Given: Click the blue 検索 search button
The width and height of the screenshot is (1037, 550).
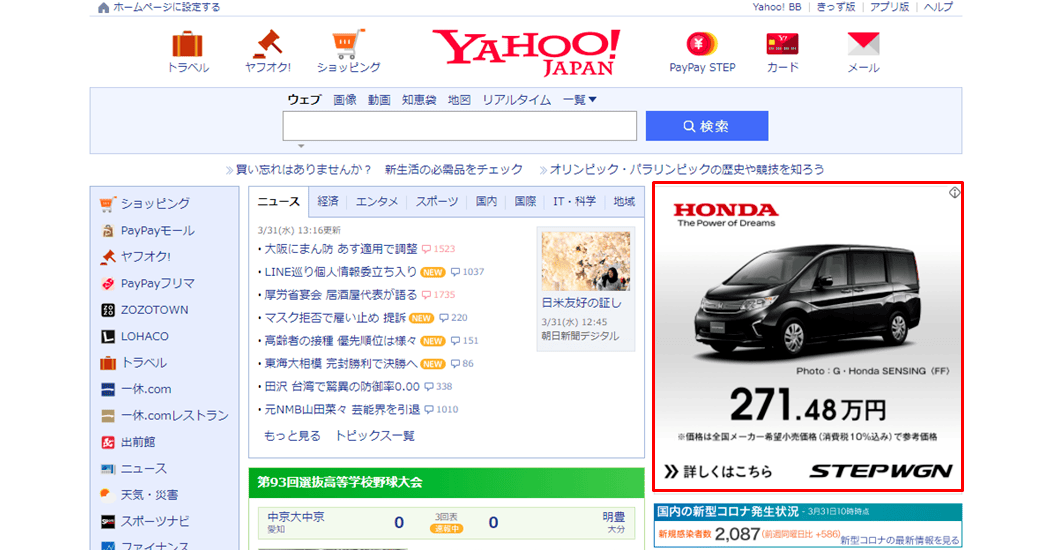Looking at the screenshot, I should click(707, 126).
